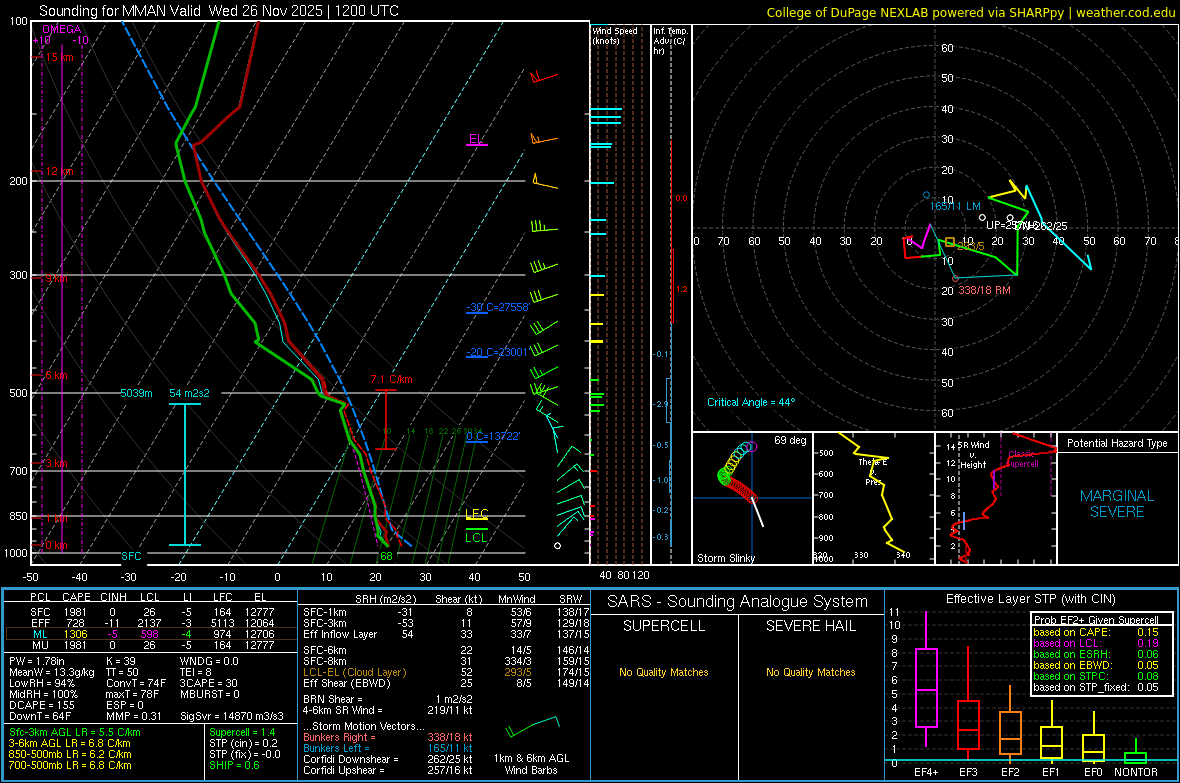Click the red wind barb near 100 mb
1180x783 pixels.
[x=543, y=76]
